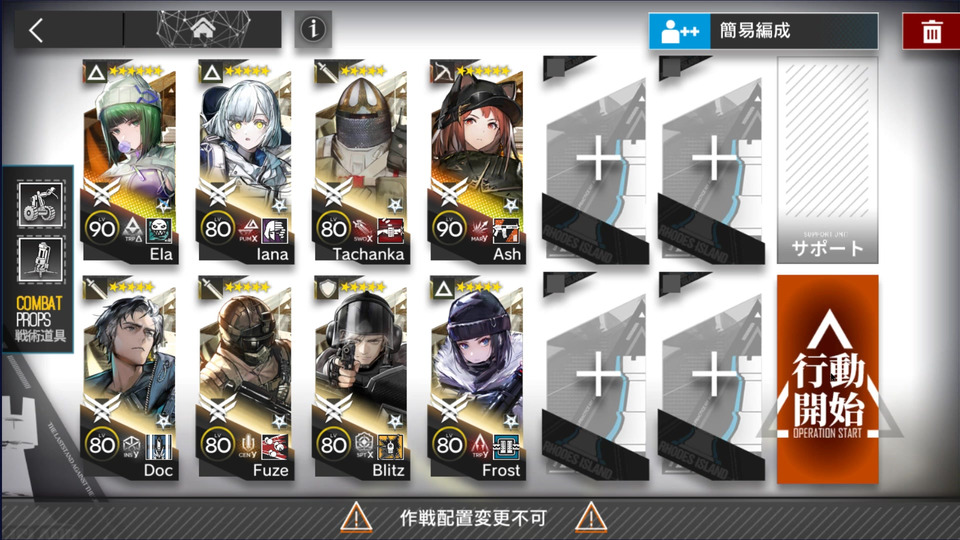Select the Frost operator card
Viewport: 960px width, 540px height.
click(478, 378)
